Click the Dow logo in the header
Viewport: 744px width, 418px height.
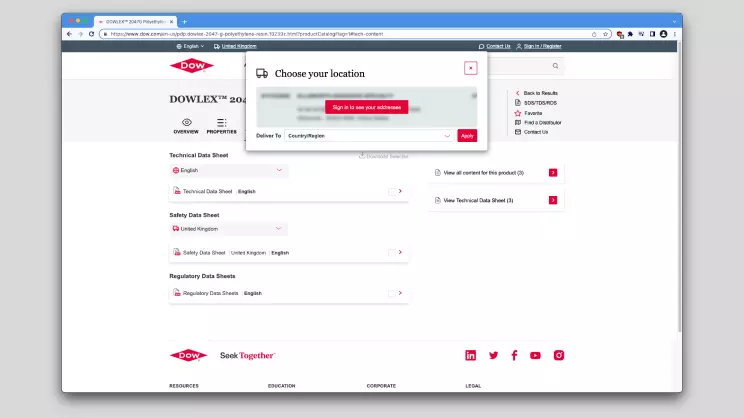[x=192, y=65]
